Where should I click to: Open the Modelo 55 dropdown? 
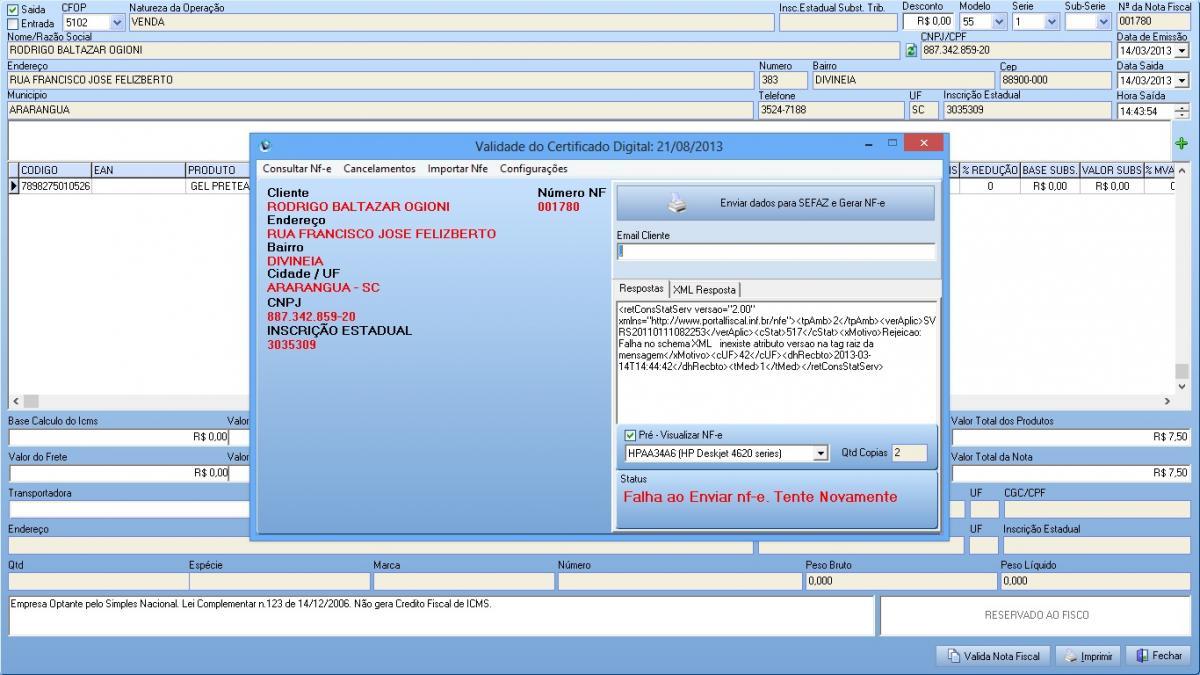[x=997, y=21]
